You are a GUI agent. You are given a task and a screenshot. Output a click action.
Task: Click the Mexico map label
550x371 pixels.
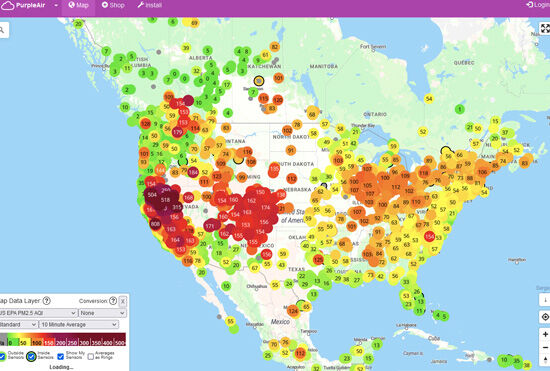(x=280, y=322)
